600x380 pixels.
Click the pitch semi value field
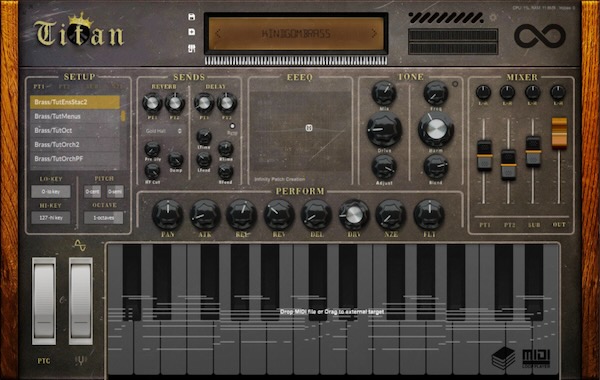point(115,191)
